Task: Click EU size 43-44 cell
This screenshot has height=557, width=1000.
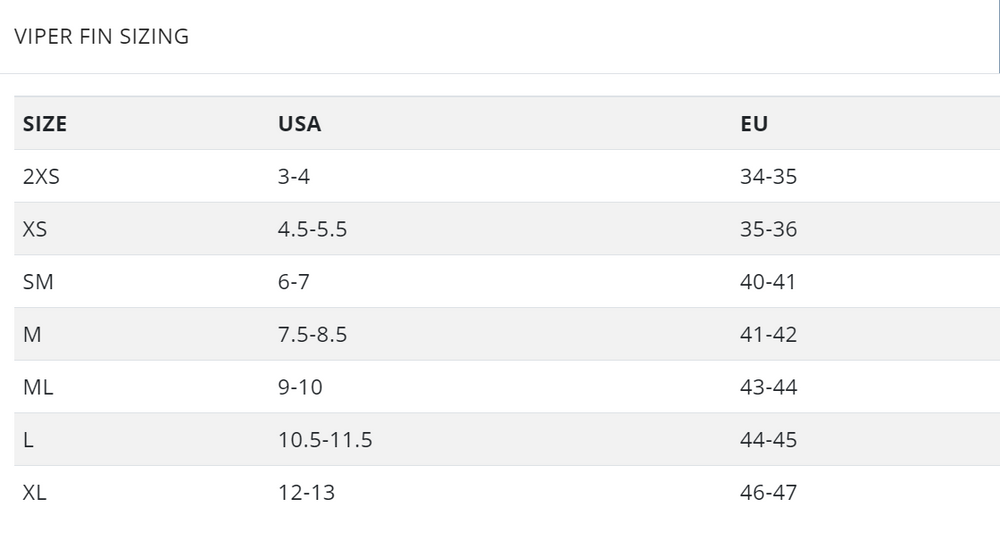Action: click(768, 387)
